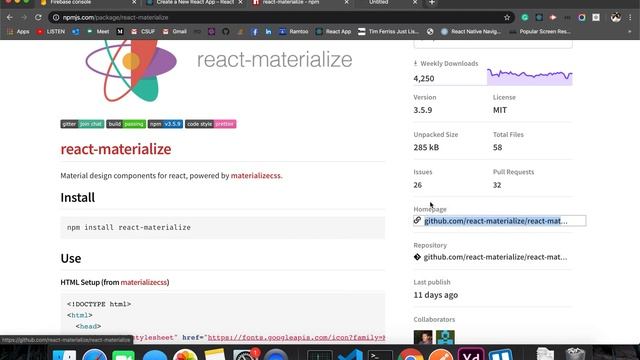Click the weekly downloads value 4,250
The height and width of the screenshot is (360, 640).
pos(424,78)
